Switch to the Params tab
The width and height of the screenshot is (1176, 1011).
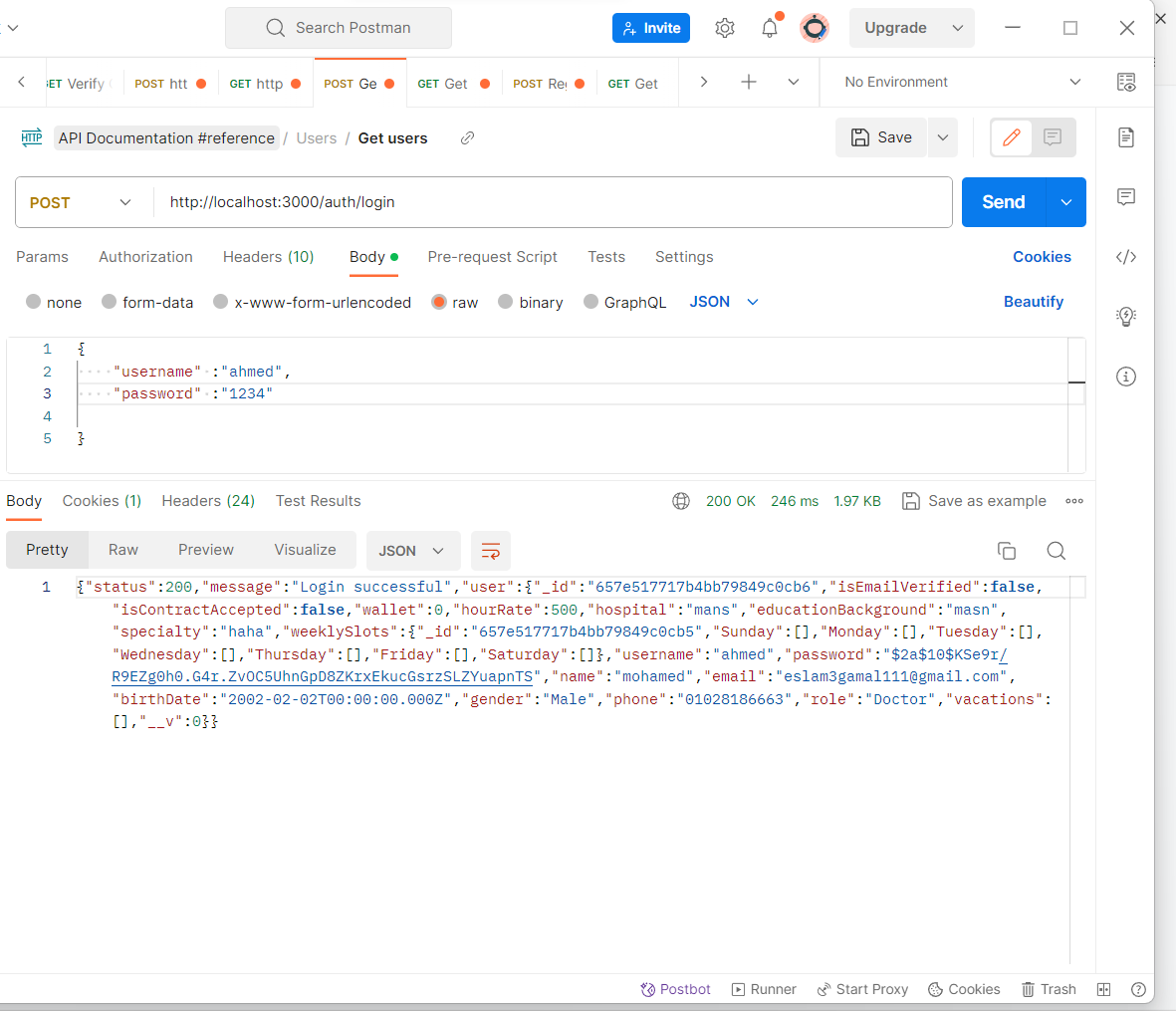pyautogui.click(x=42, y=257)
